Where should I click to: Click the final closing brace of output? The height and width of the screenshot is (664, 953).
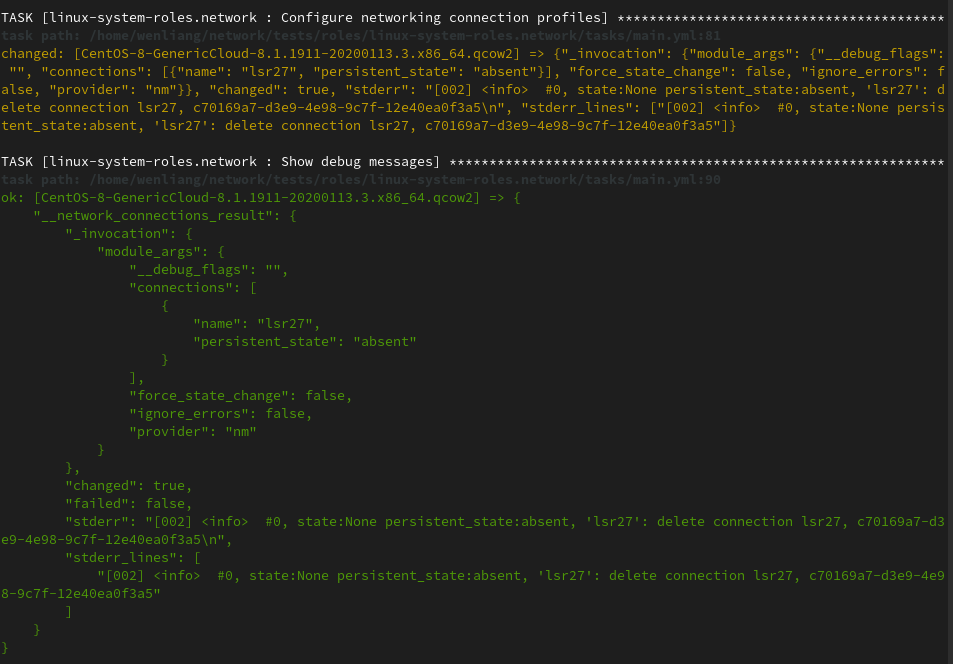coord(5,648)
